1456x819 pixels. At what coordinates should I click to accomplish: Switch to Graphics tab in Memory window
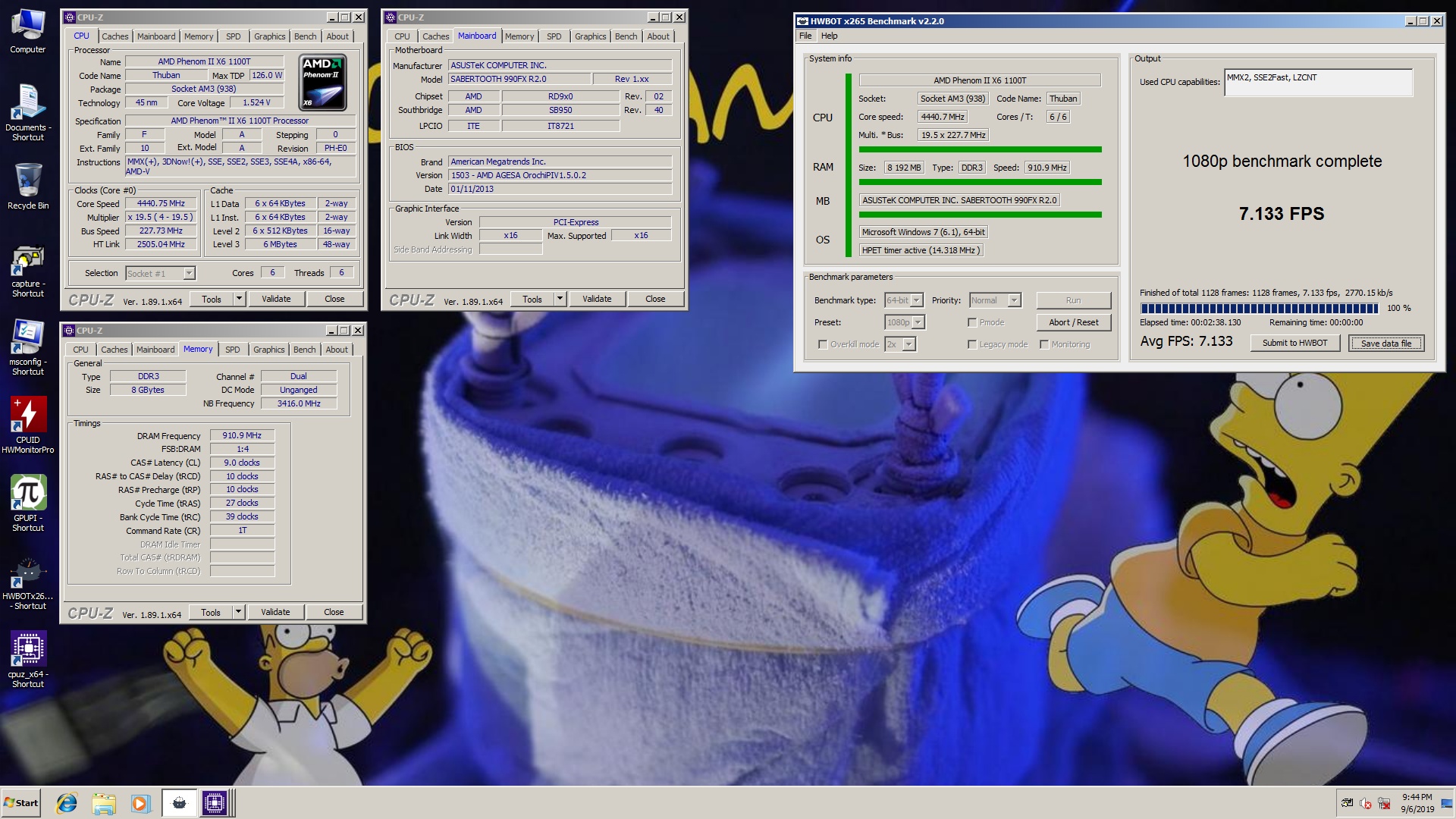coord(269,350)
